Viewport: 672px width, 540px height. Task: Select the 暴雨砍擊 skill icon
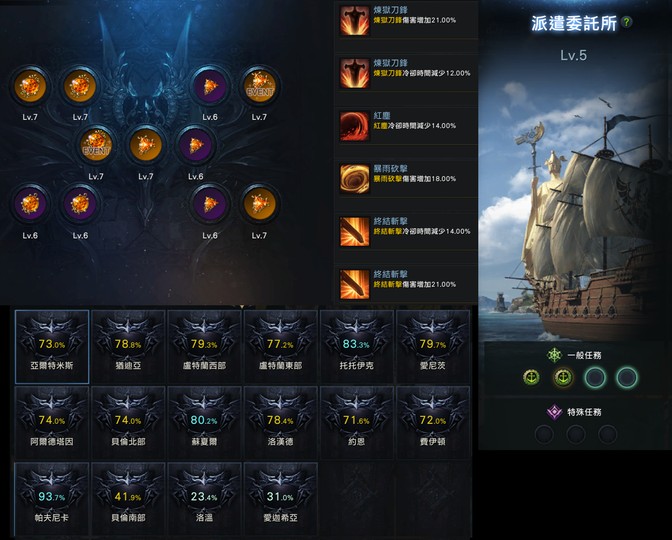tap(354, 179)
